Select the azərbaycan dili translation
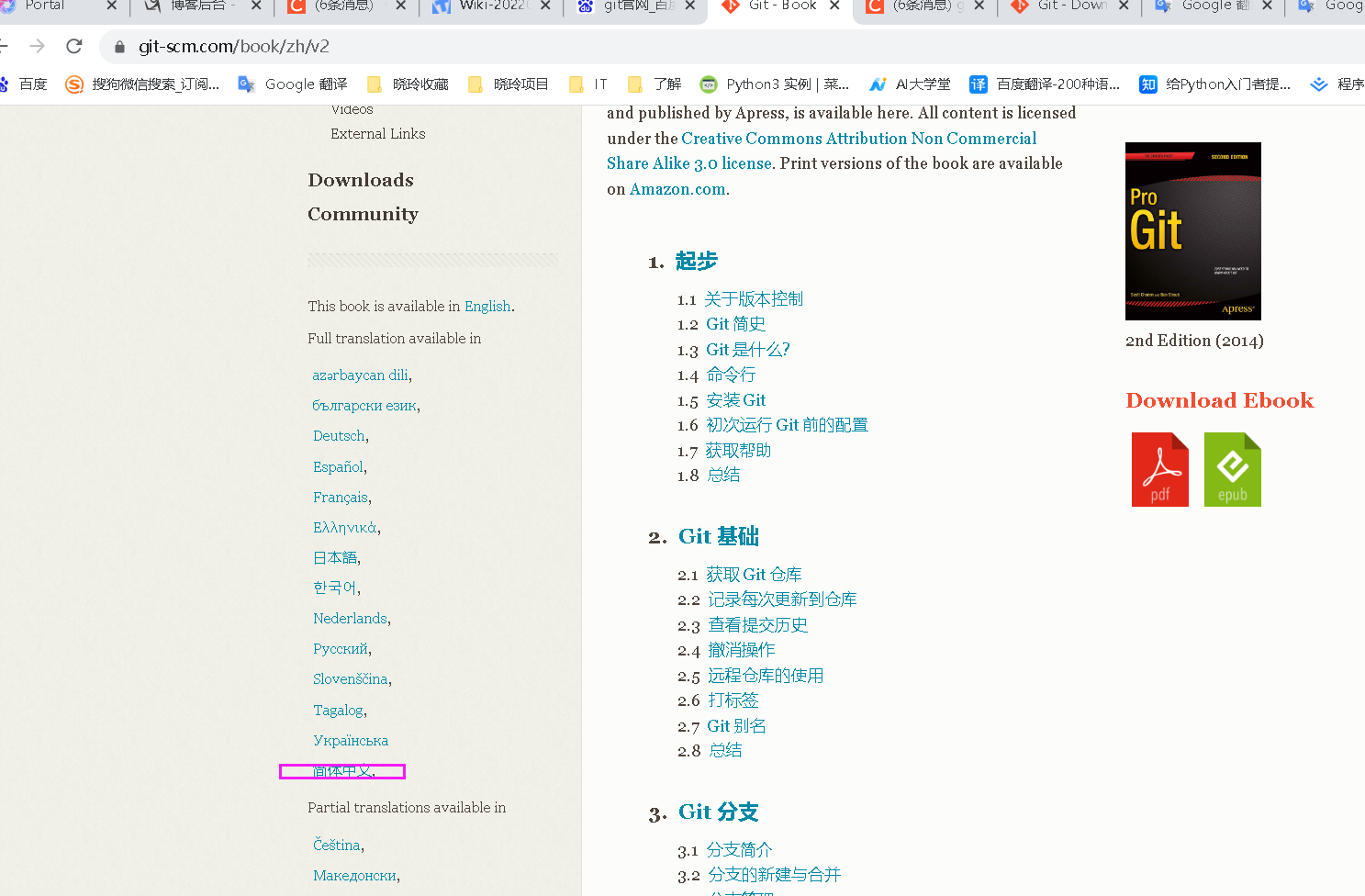The image size is (1365, 896). pyautogui.click(x=361, y=375)
